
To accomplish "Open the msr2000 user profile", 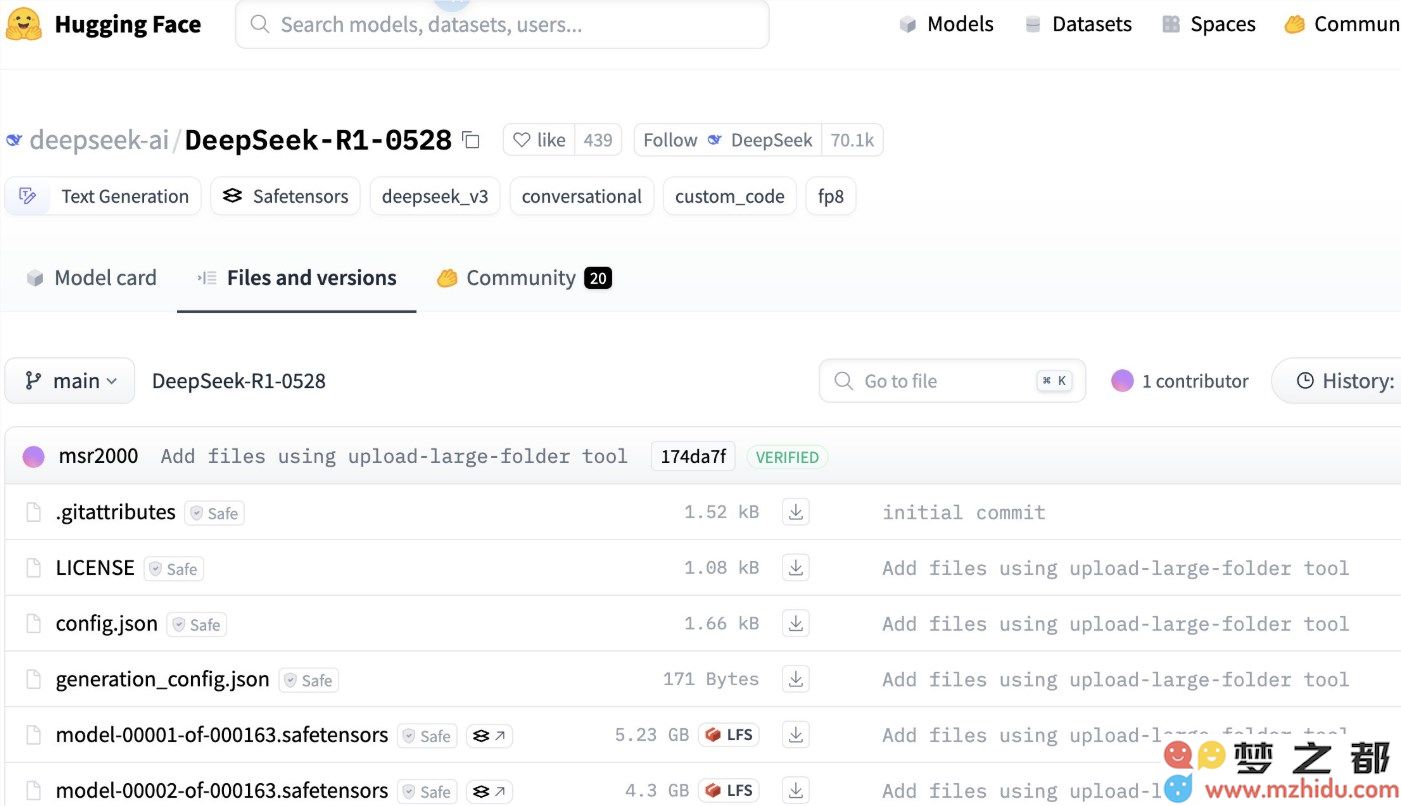I will tap(98, 456).
